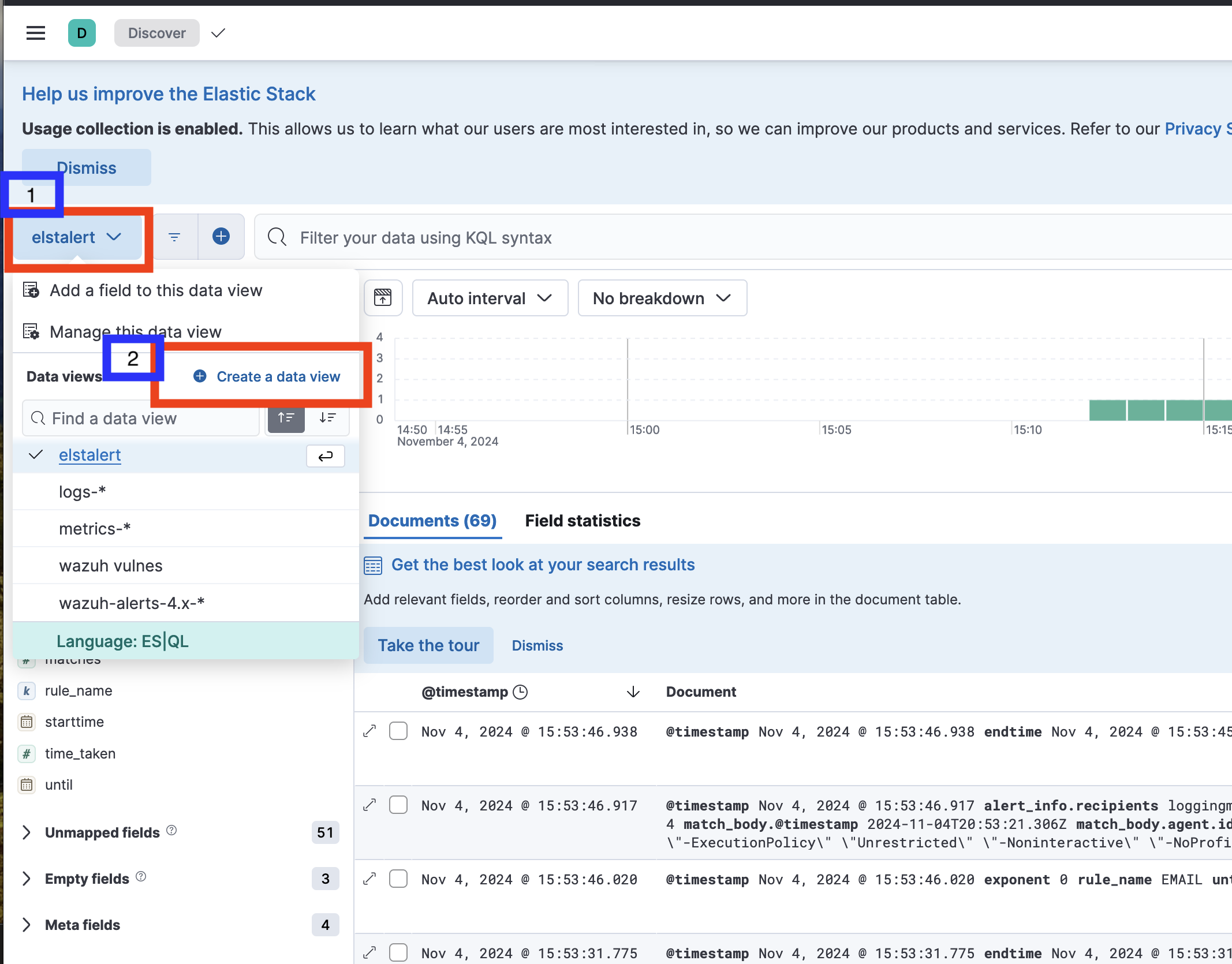Focus the Find a data view field
Viewport: 1232px width, 964px height.
click(141, 419)
